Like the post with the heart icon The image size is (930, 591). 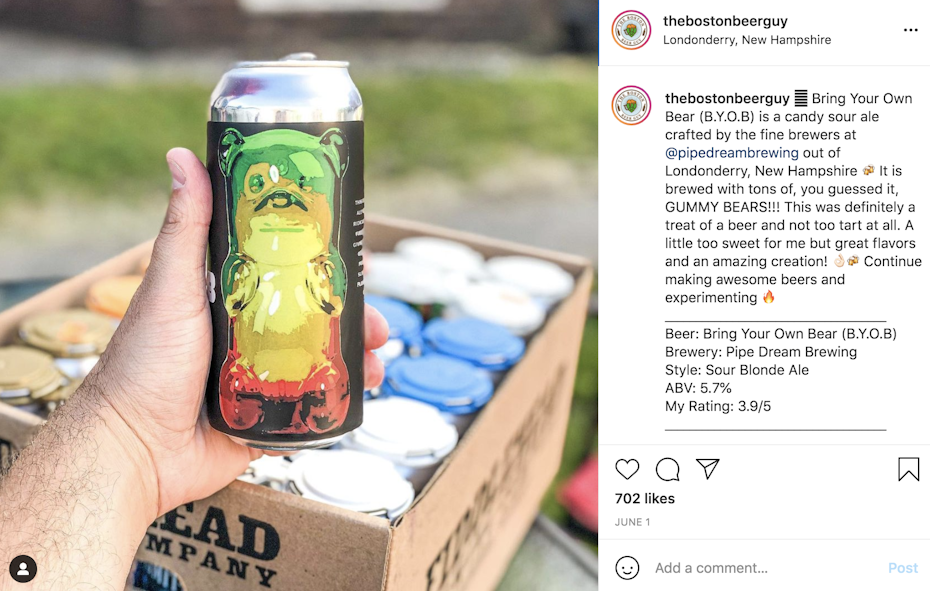(627, 469)
